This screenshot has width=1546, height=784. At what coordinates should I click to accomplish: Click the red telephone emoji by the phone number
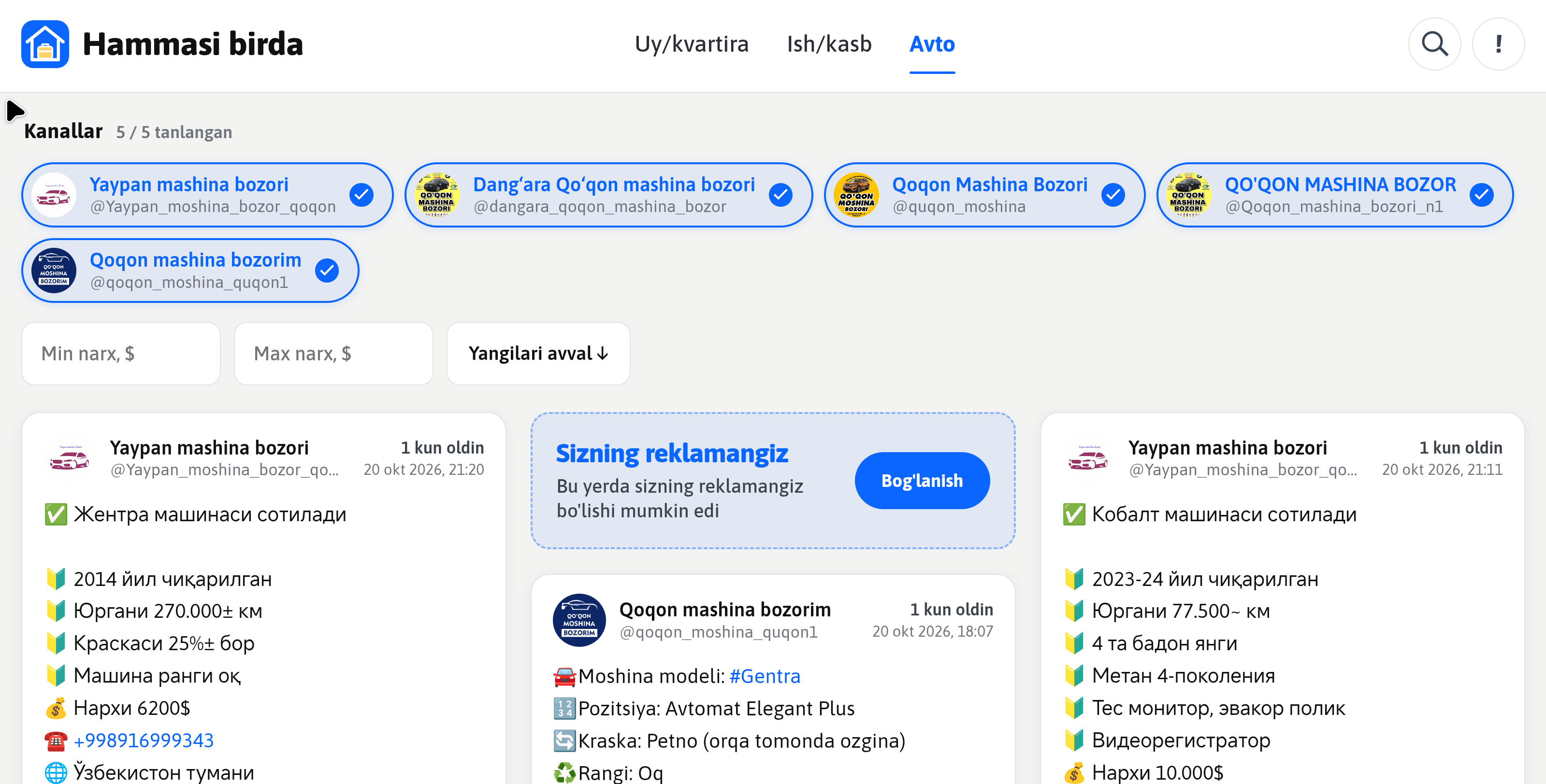(x=56, y=741)
